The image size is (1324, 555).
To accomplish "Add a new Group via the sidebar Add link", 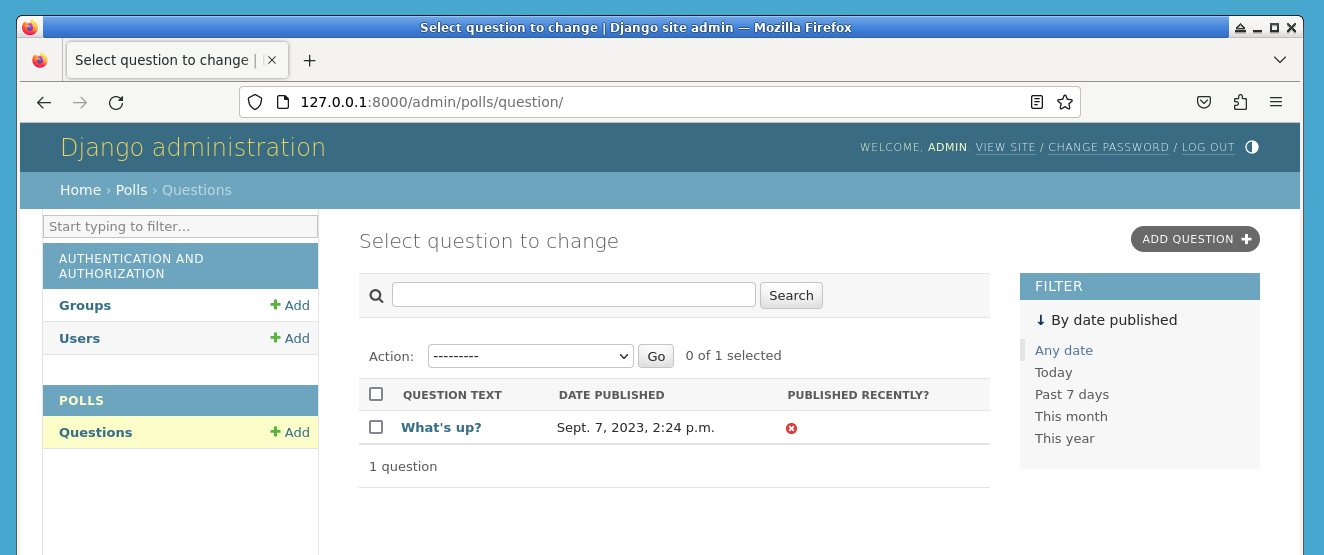I will (290, 305).
